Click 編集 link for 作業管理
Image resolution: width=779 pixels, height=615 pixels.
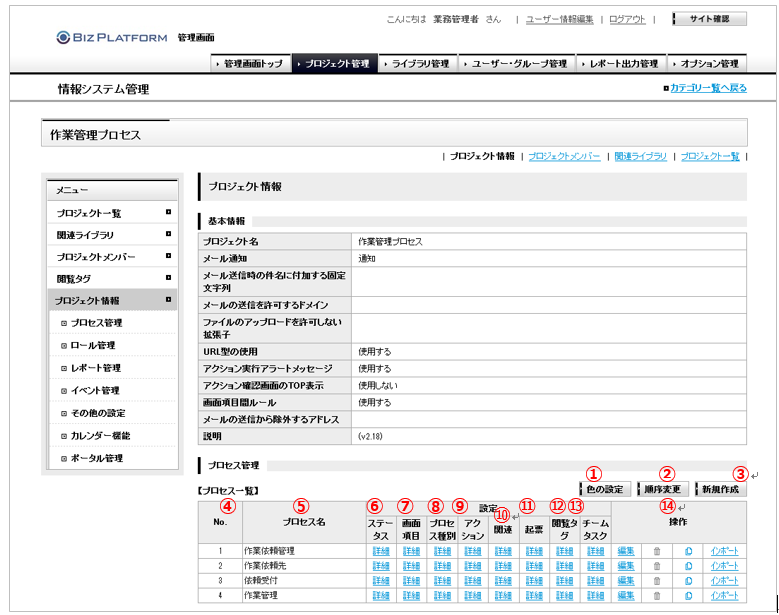(x=626, y=595)
